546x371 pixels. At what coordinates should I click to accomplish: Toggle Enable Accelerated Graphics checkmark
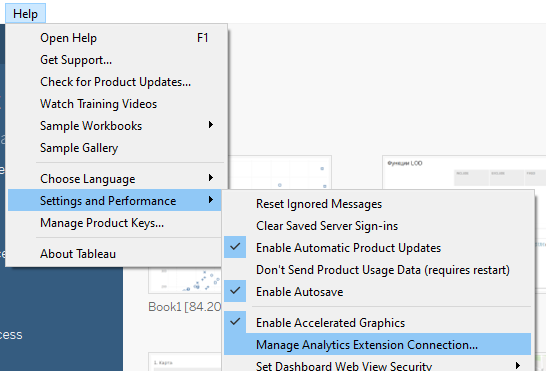point(235,322)
